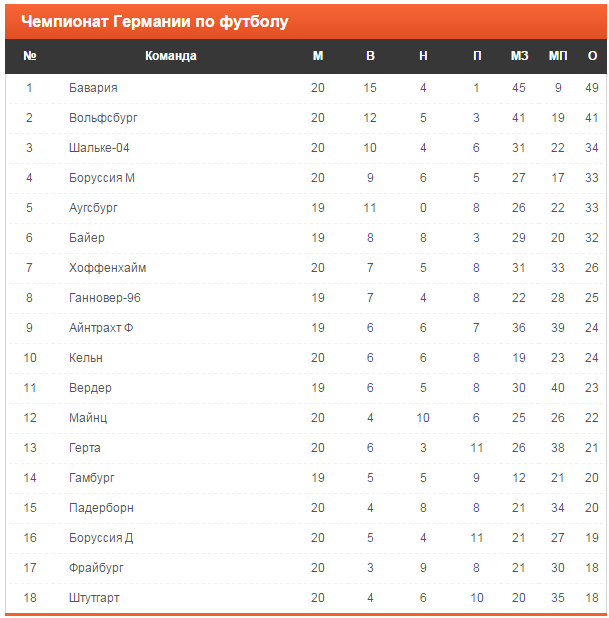
Task: Click Айнтрахт Ф in the list
Action: coord(101,328)
